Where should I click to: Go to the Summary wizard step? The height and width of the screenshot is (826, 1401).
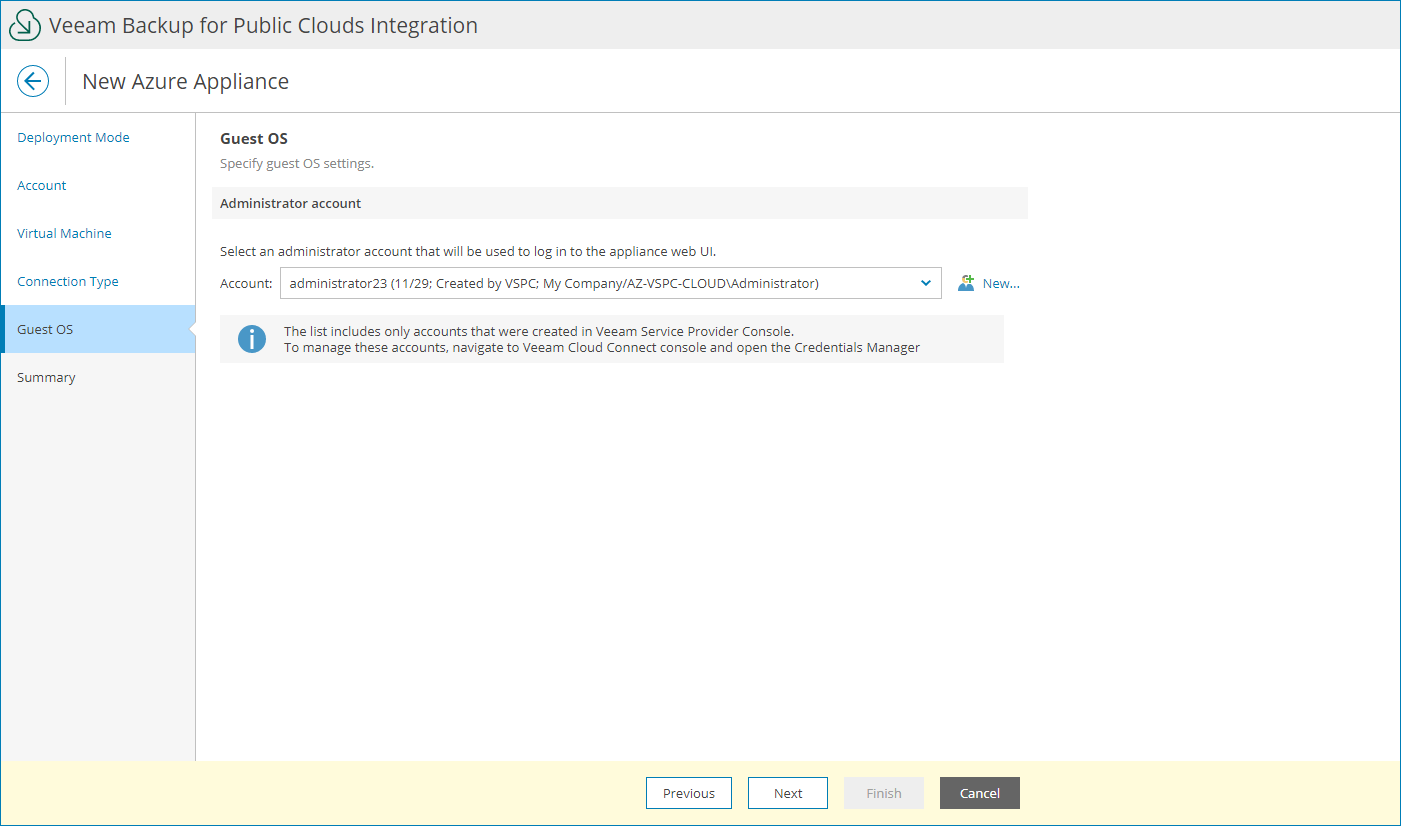click(46, 377)
